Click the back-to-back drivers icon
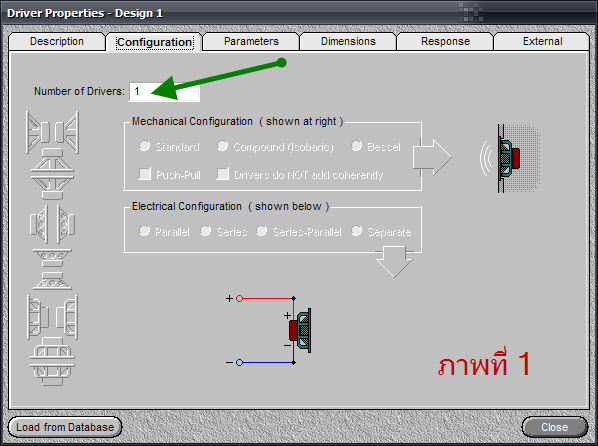The height and width of the screenshot is (446, 598). pos(52,224)
